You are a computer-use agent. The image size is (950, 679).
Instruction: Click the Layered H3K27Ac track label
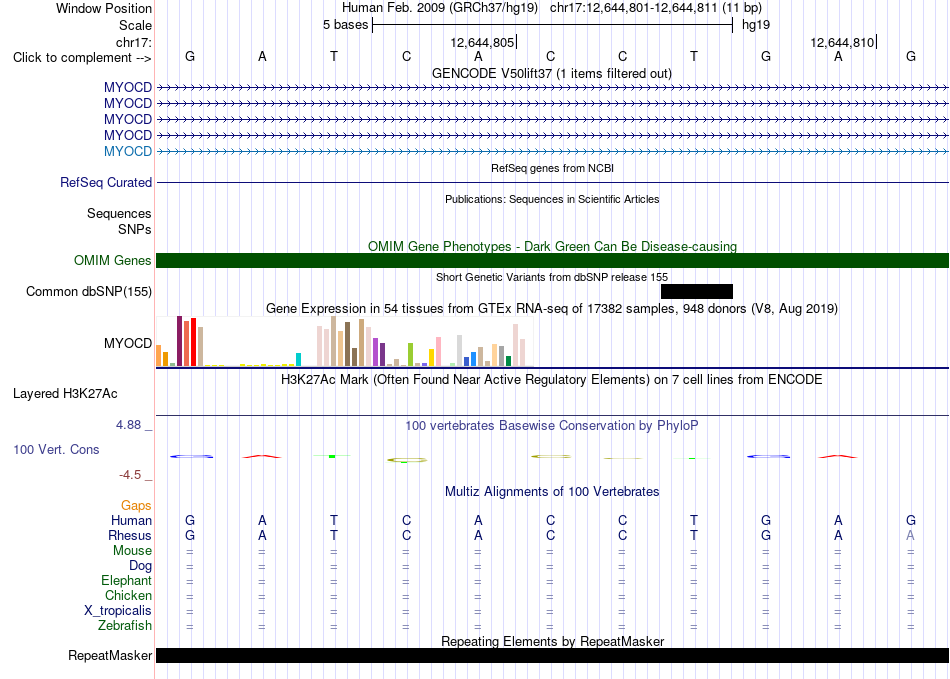(65, 394)
